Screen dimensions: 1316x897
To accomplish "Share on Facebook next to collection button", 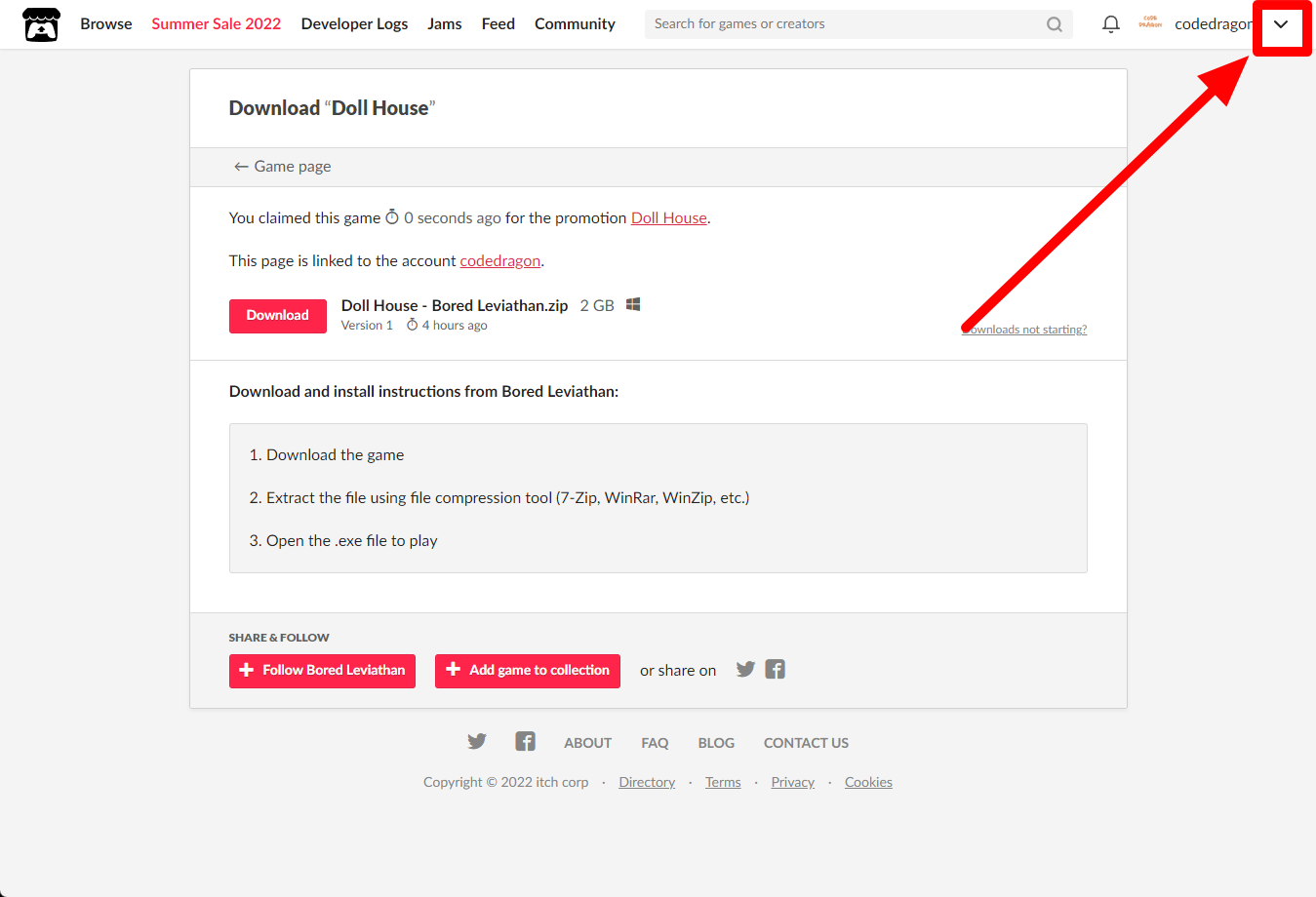I will [x=776, y=670].
